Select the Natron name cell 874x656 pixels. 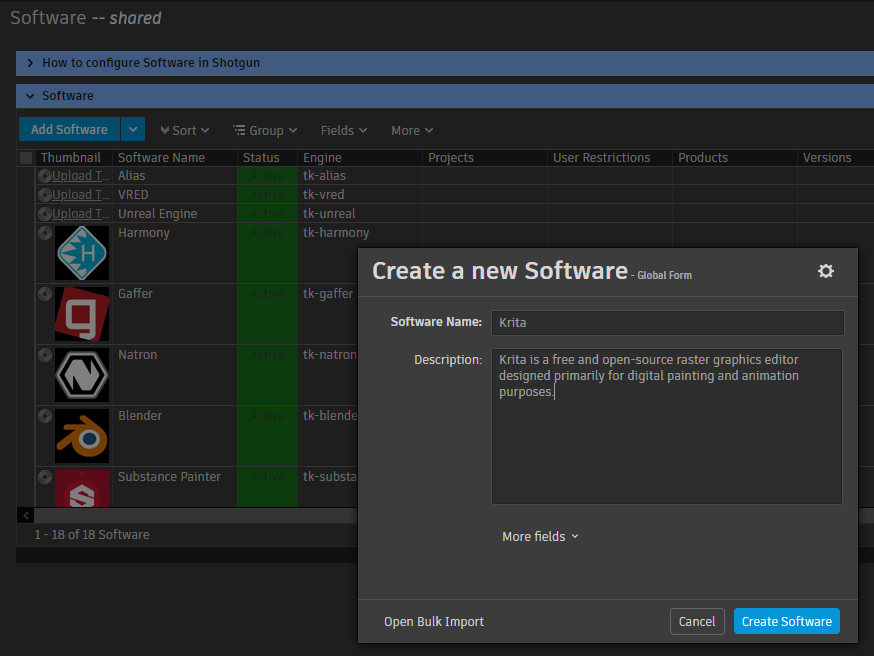coord(175,375)
